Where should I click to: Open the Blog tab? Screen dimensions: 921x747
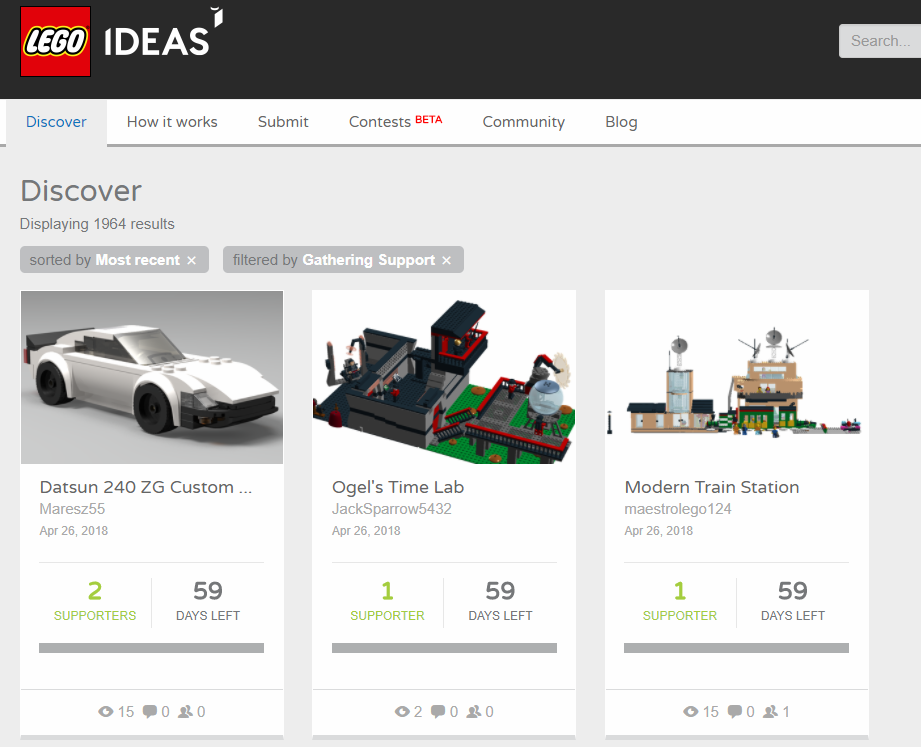(x=621, y=122)
